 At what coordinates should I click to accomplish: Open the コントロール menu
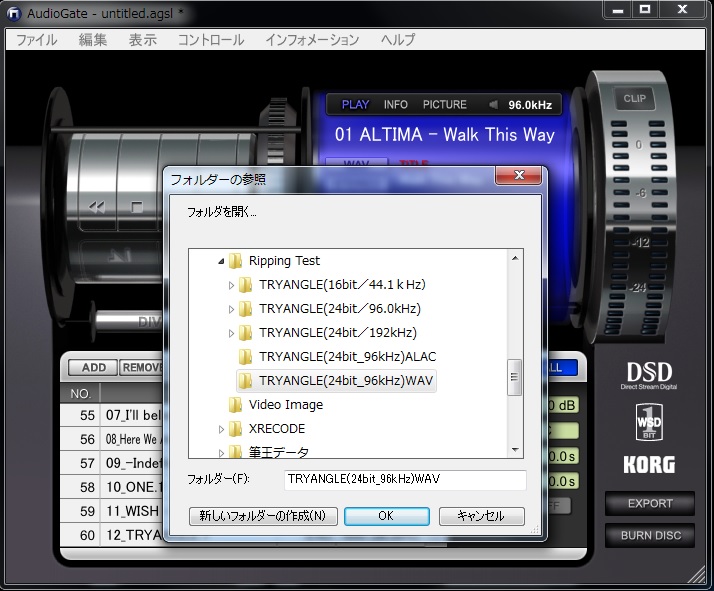pos(211,40)
